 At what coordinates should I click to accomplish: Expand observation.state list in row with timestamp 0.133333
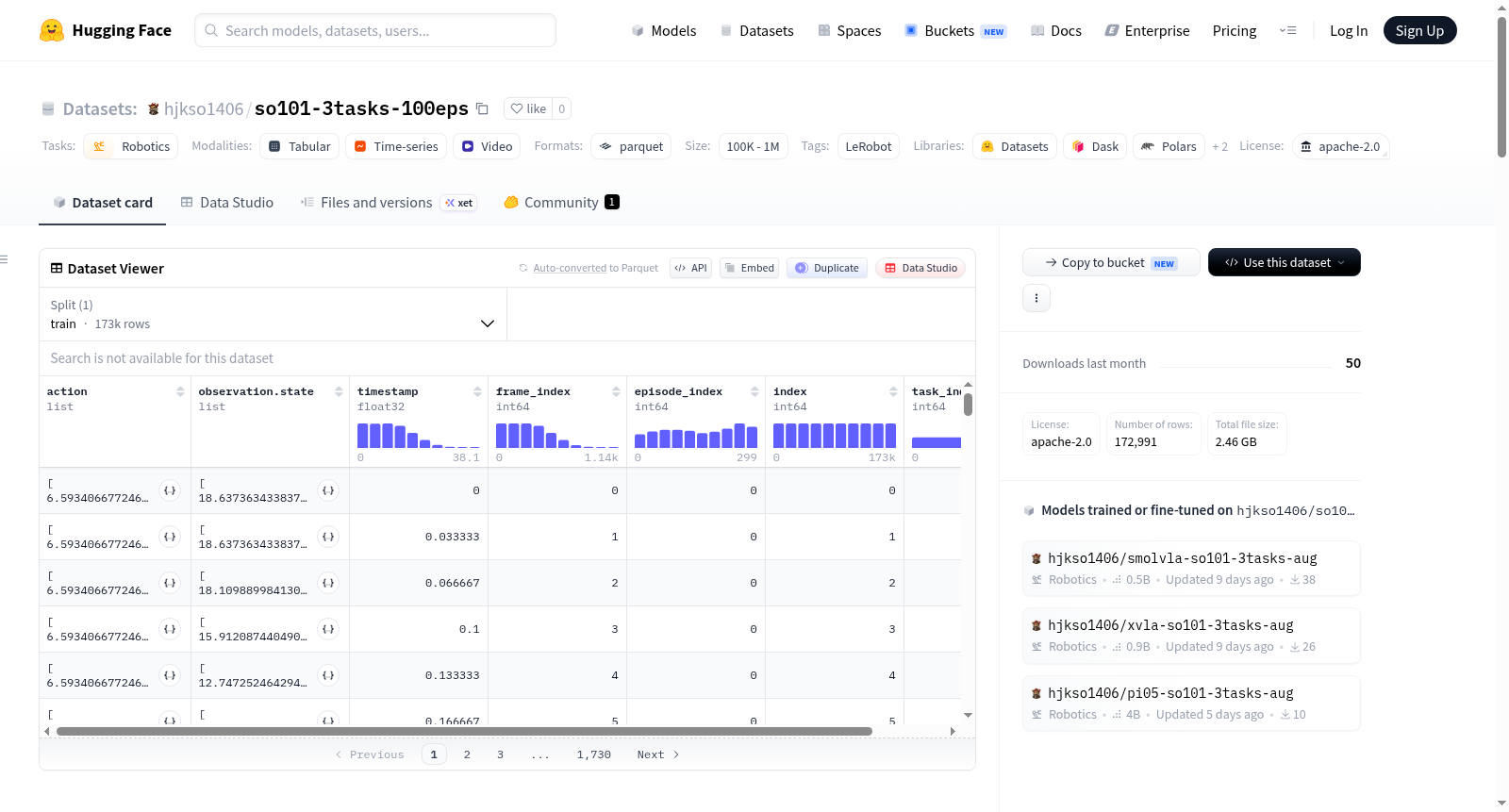[x=328, y=675]
